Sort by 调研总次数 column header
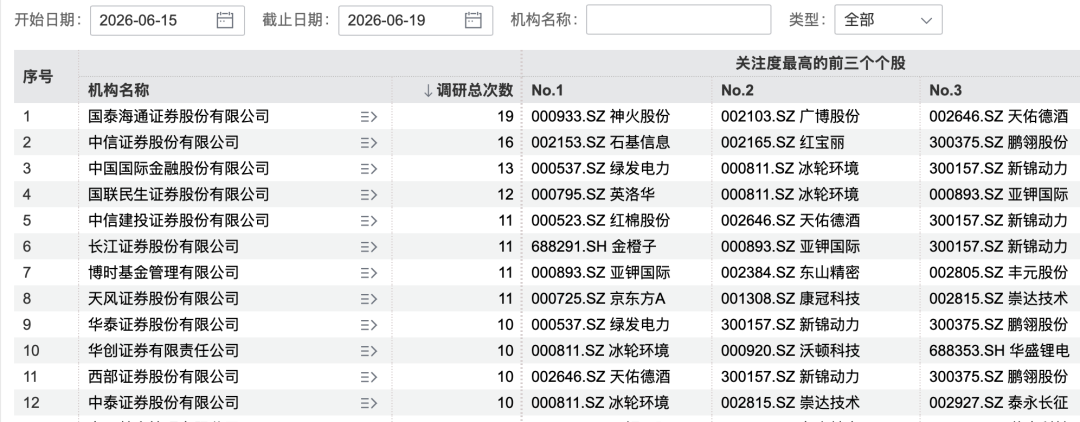This screenshot has height=422, width=1080. click(468, 90)
